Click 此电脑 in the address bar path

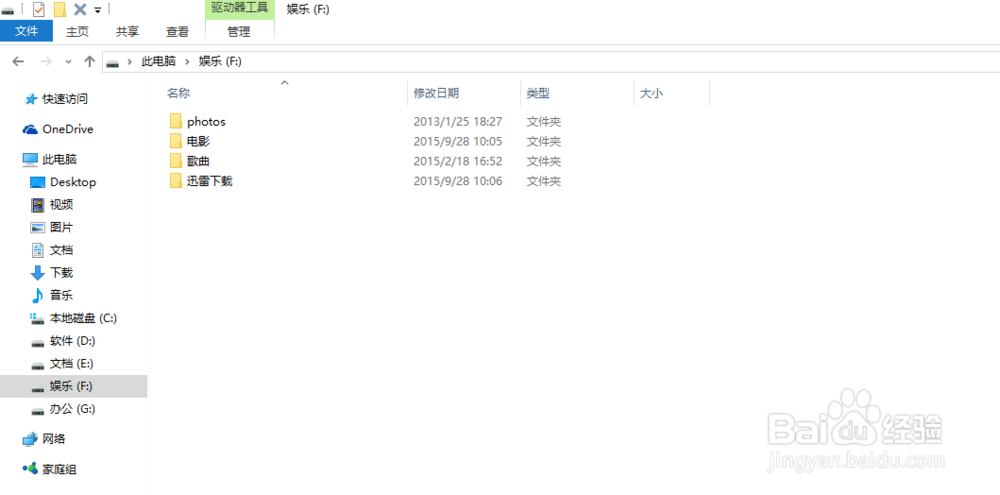tap(158, 61)
